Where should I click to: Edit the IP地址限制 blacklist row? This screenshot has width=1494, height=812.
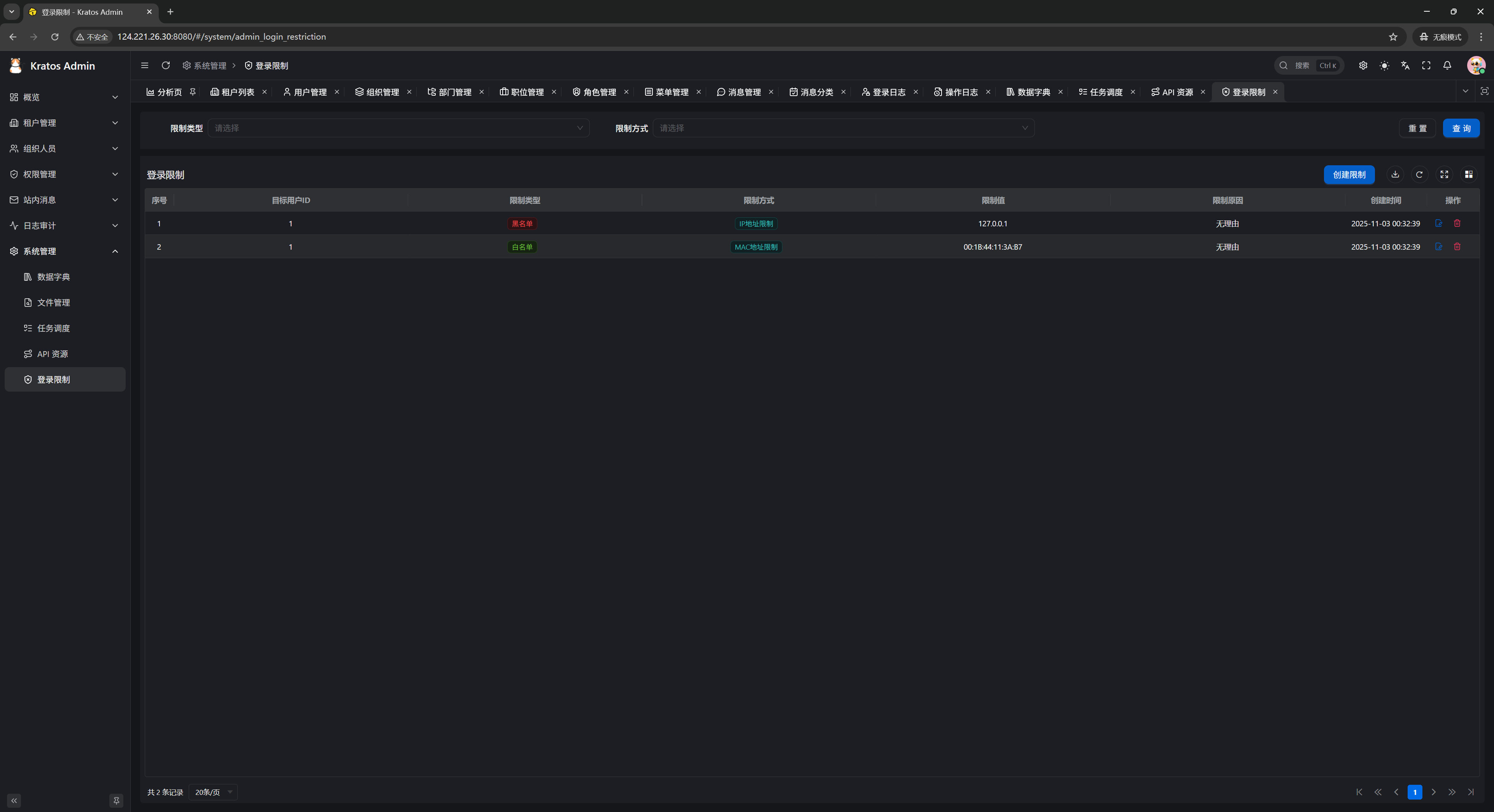click(1438, 223)
